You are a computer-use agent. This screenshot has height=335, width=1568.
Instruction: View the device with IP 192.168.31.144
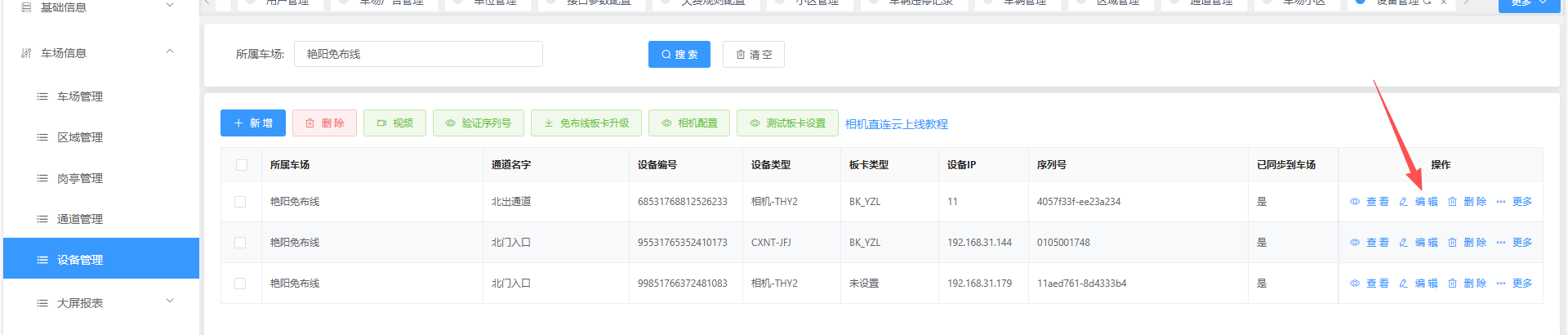click(x=1369, y=243)
